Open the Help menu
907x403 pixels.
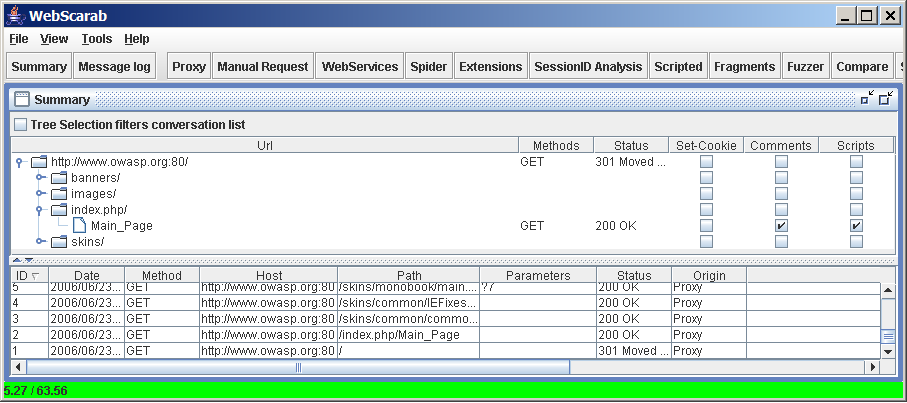137,39
